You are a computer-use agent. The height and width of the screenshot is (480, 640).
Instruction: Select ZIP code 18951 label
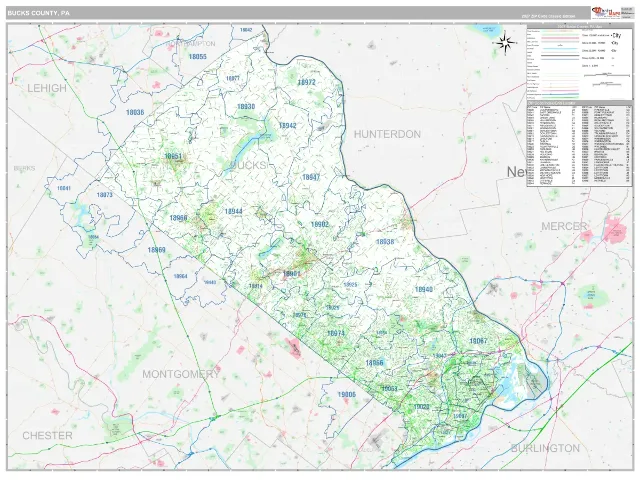pyautogui.click(x=173, y=156)
